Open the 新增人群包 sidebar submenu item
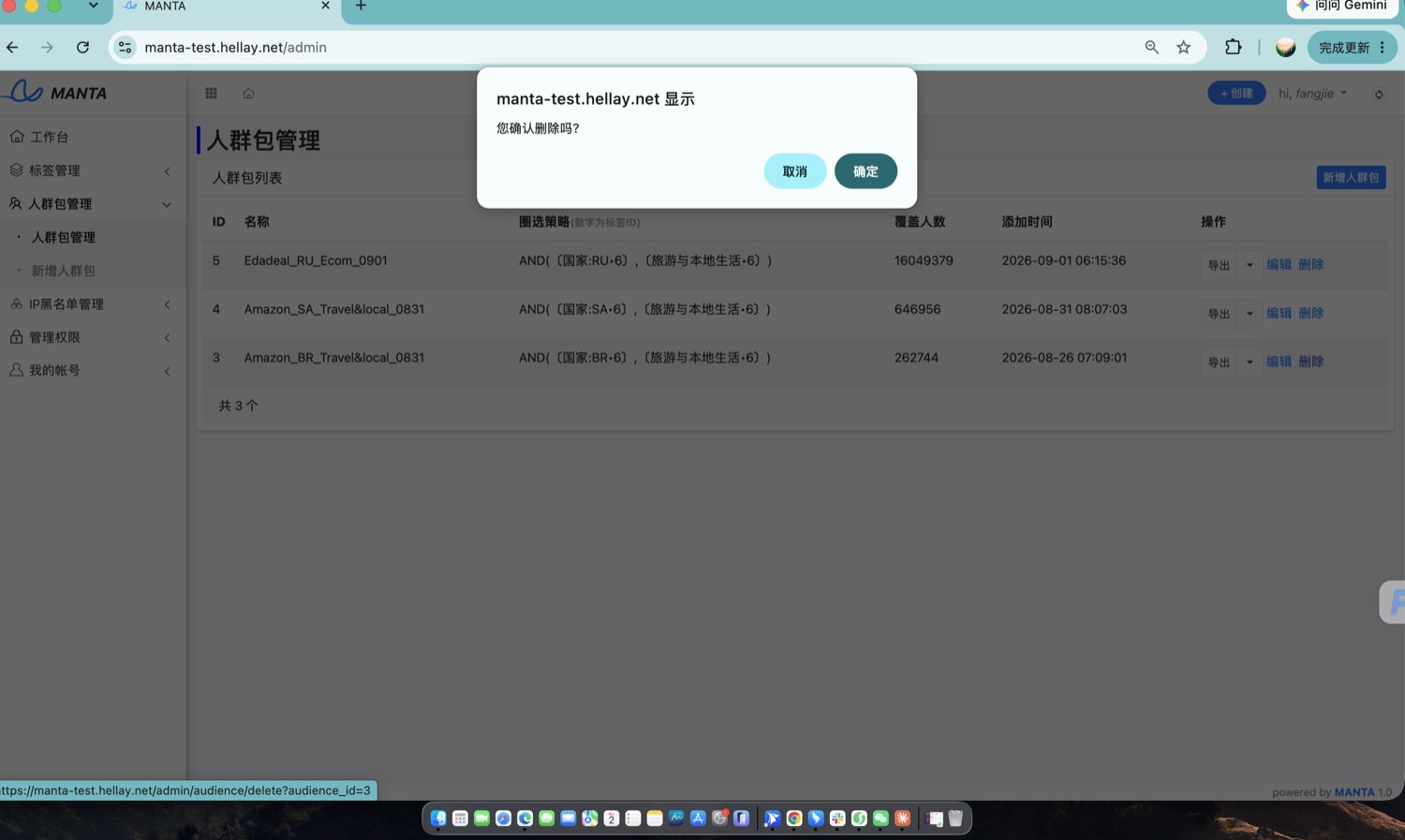 pyautogui.click(x=64, y=271)
